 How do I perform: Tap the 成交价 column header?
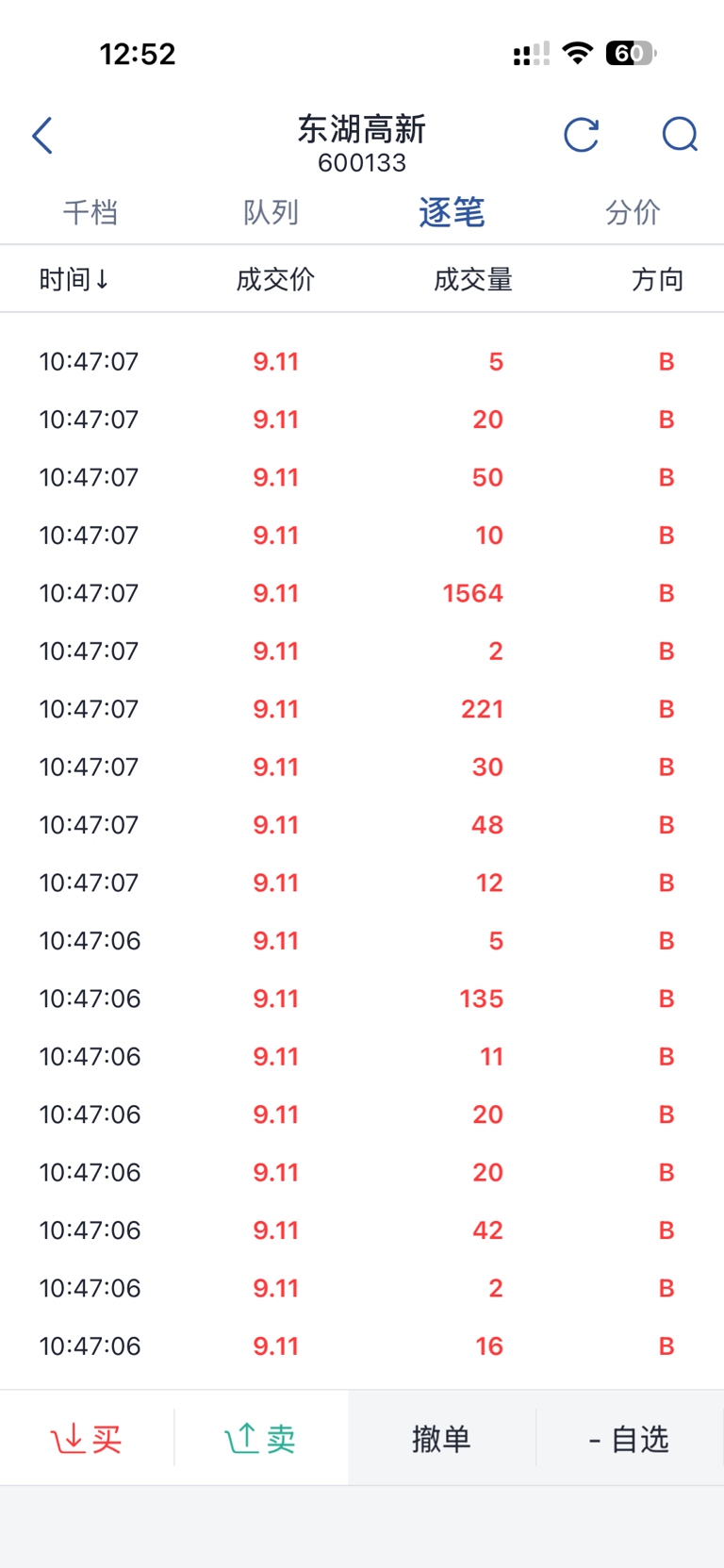coord(275,279)
